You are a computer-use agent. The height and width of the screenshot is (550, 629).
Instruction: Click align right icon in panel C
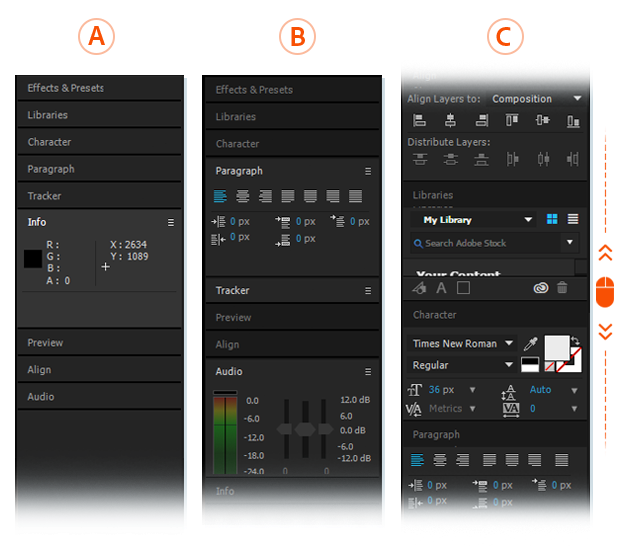tap(482, 120)
